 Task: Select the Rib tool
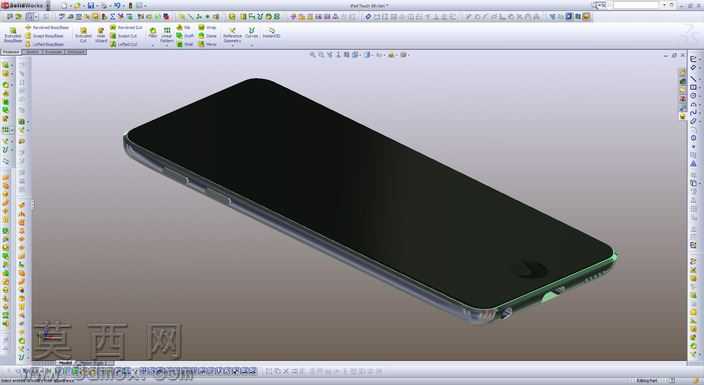click(x=184, y=27)
